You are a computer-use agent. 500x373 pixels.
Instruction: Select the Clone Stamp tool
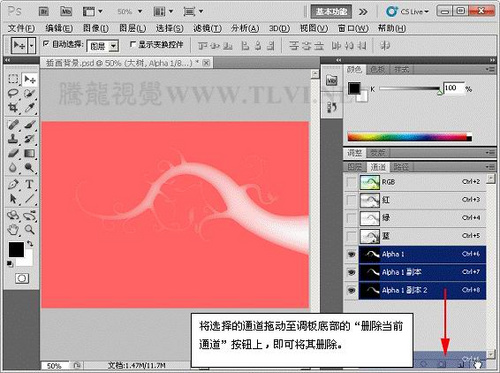point(13,139)
